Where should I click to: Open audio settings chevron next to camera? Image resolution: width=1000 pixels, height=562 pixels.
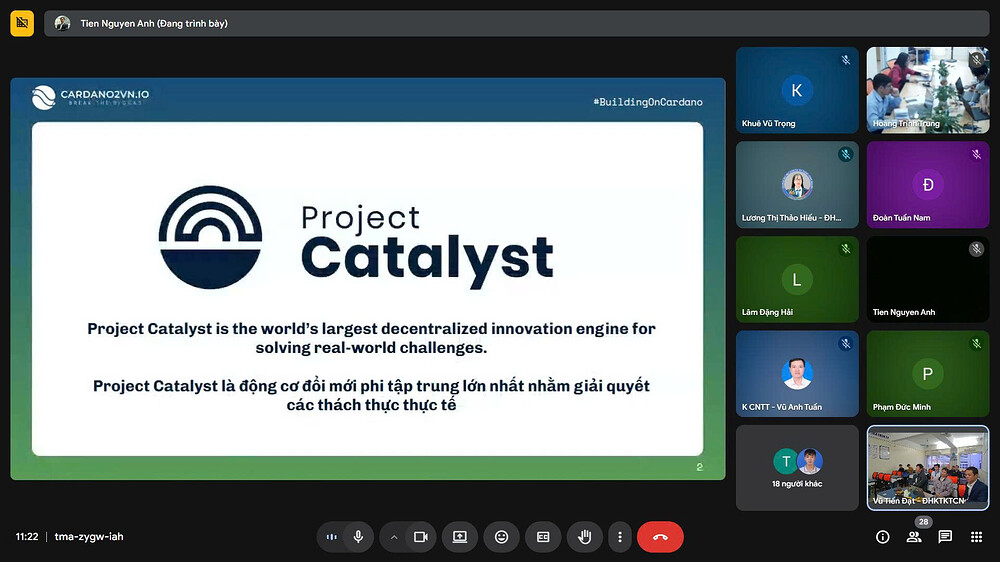pos(394,537)
